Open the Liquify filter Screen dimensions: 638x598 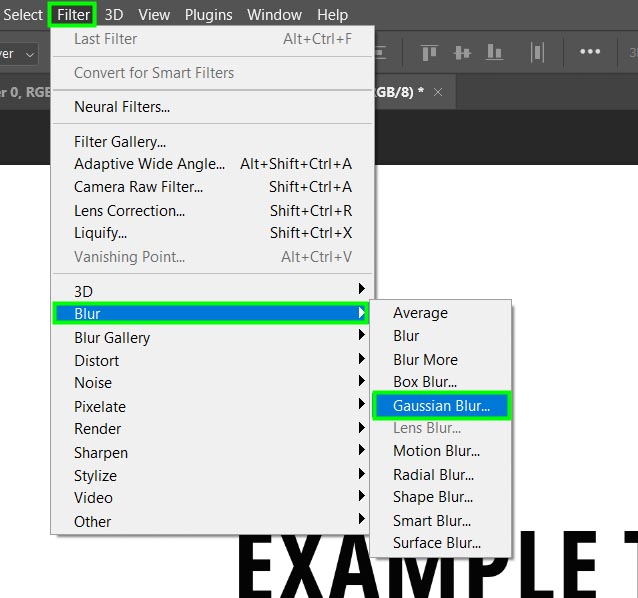click(x=212, y=233)
